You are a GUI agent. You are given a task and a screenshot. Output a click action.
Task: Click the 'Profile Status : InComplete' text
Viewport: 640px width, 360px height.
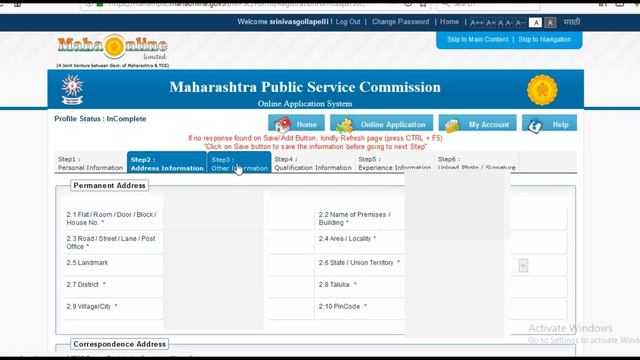[x=100, y=119]
